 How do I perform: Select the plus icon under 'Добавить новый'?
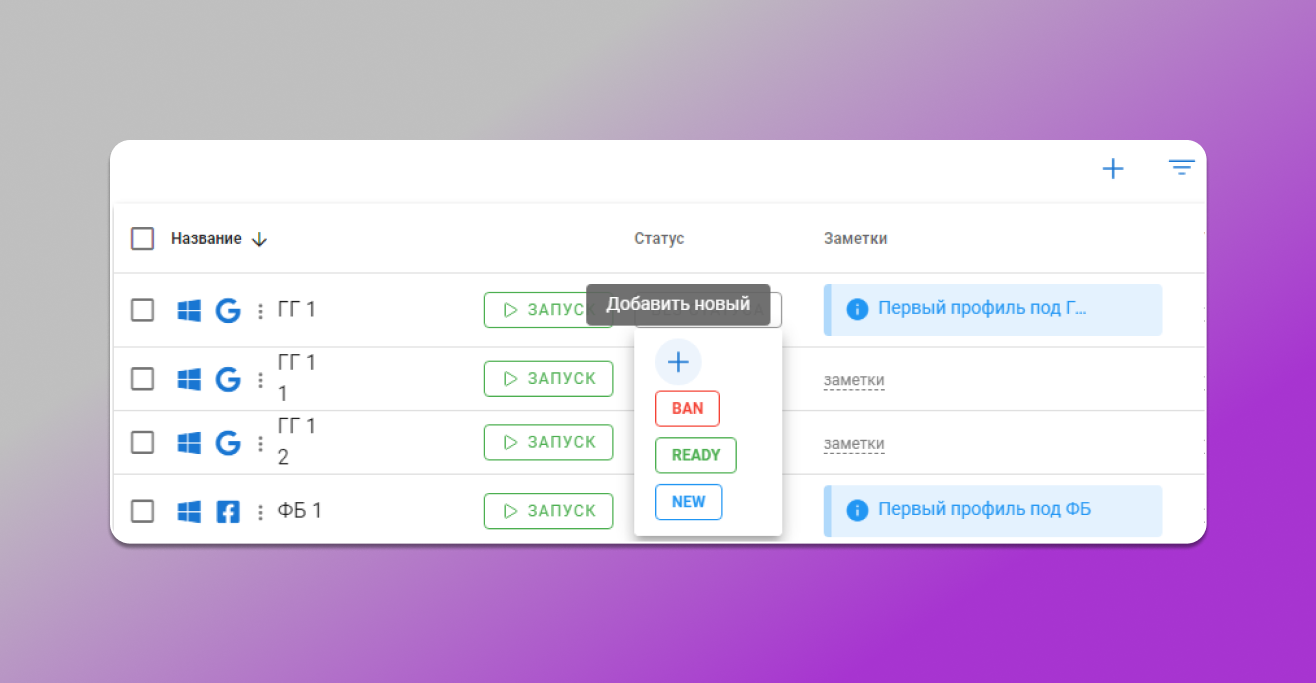(678, 361)
